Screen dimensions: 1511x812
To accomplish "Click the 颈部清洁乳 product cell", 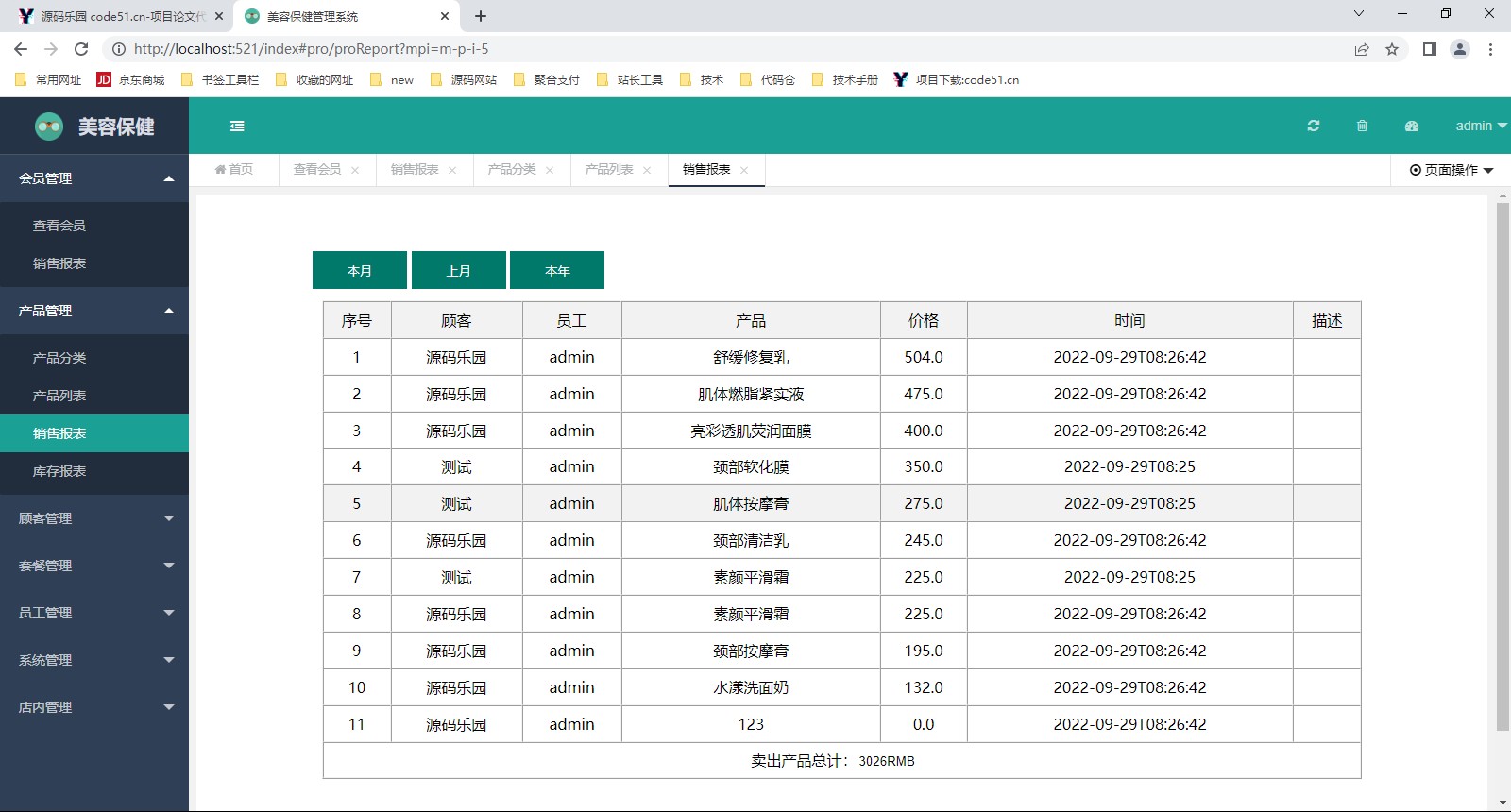I will point(751,540).
